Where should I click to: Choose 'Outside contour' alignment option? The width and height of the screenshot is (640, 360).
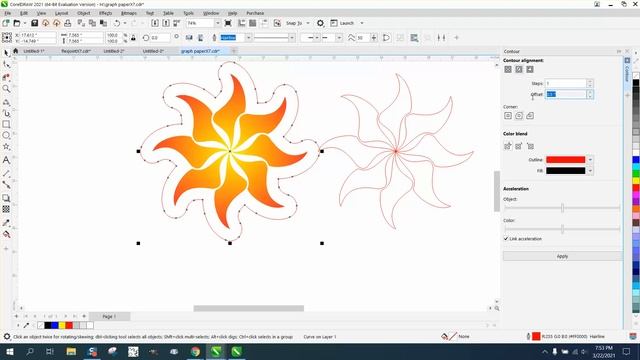click(x=530, y=69)
